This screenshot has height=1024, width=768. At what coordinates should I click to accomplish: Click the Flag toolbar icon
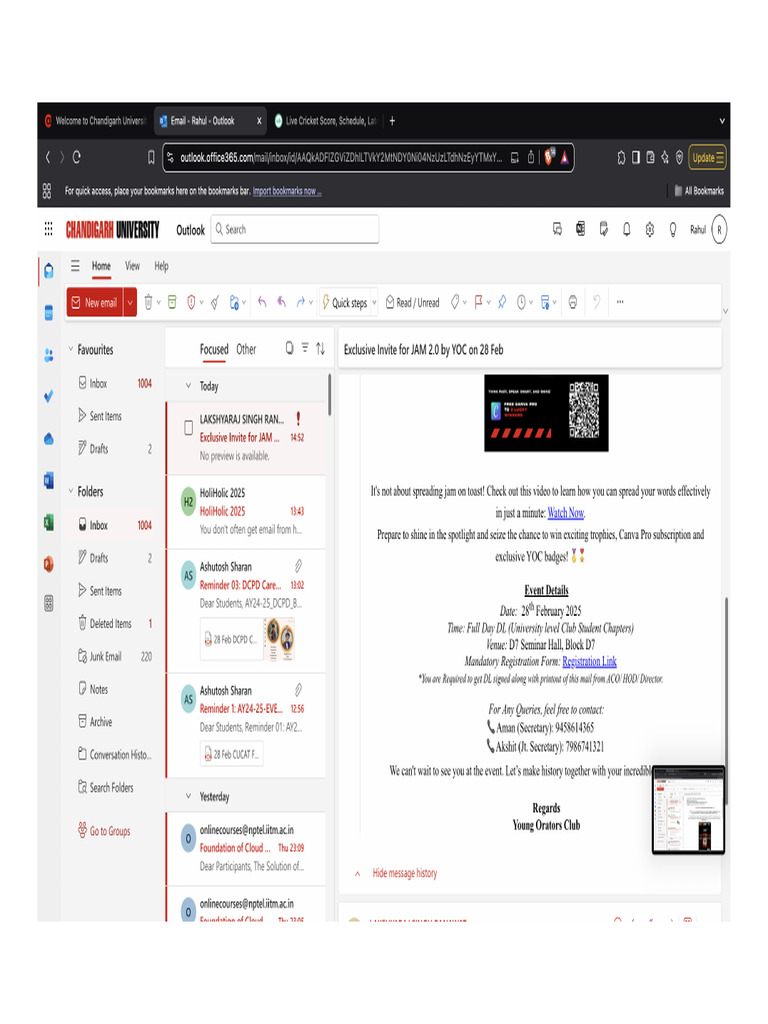tap(478, 302)
